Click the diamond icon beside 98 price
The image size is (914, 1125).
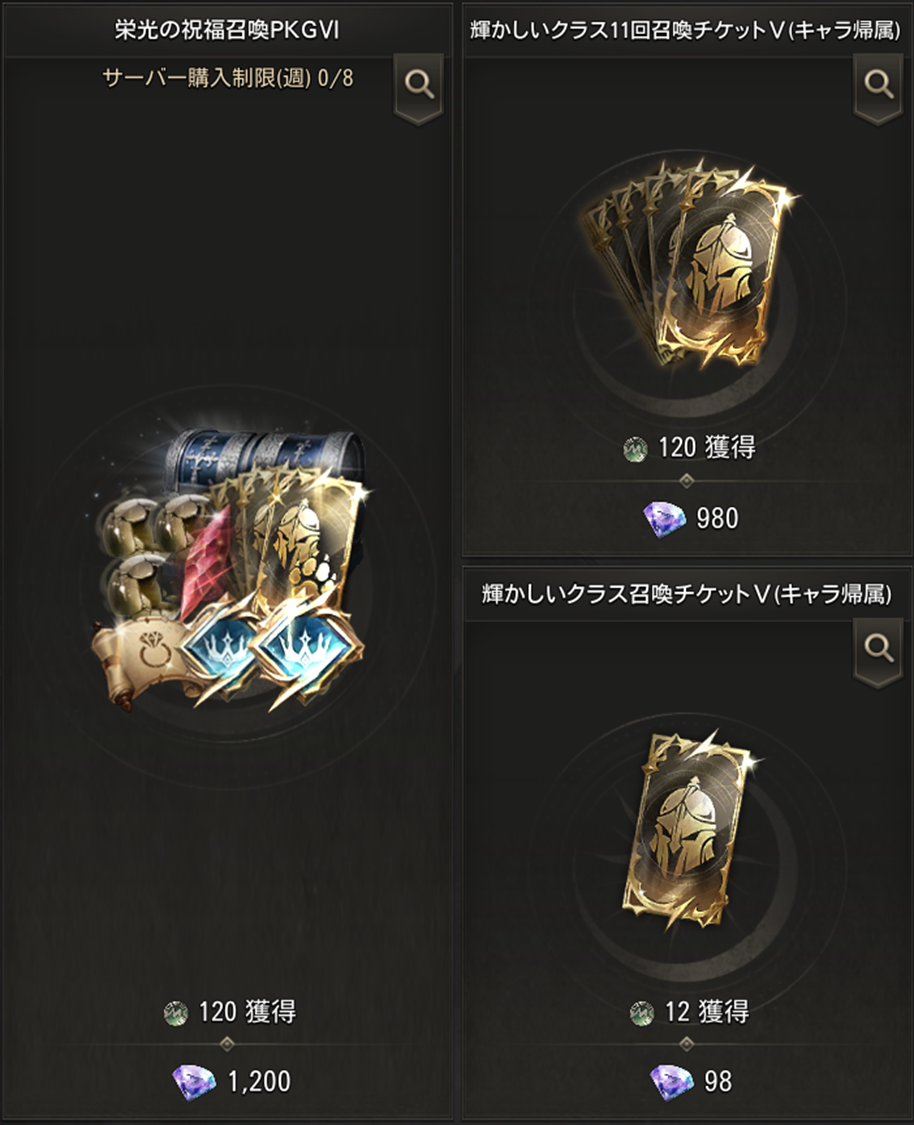tap(671, 1081)
